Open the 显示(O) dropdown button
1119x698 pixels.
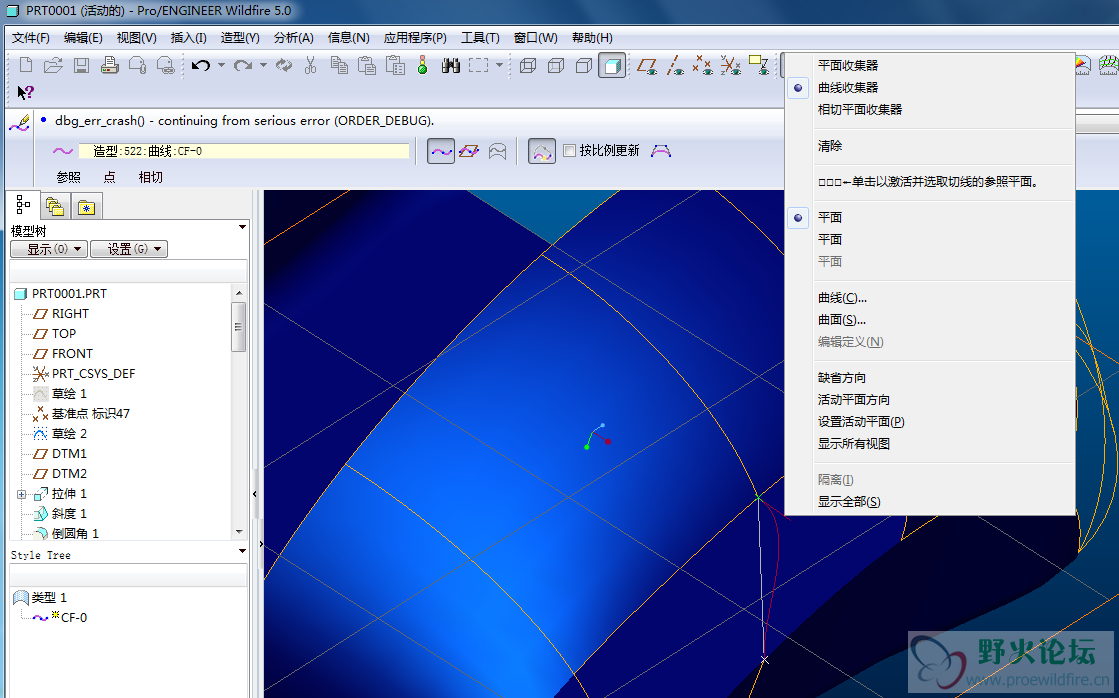tap(49, 249)
